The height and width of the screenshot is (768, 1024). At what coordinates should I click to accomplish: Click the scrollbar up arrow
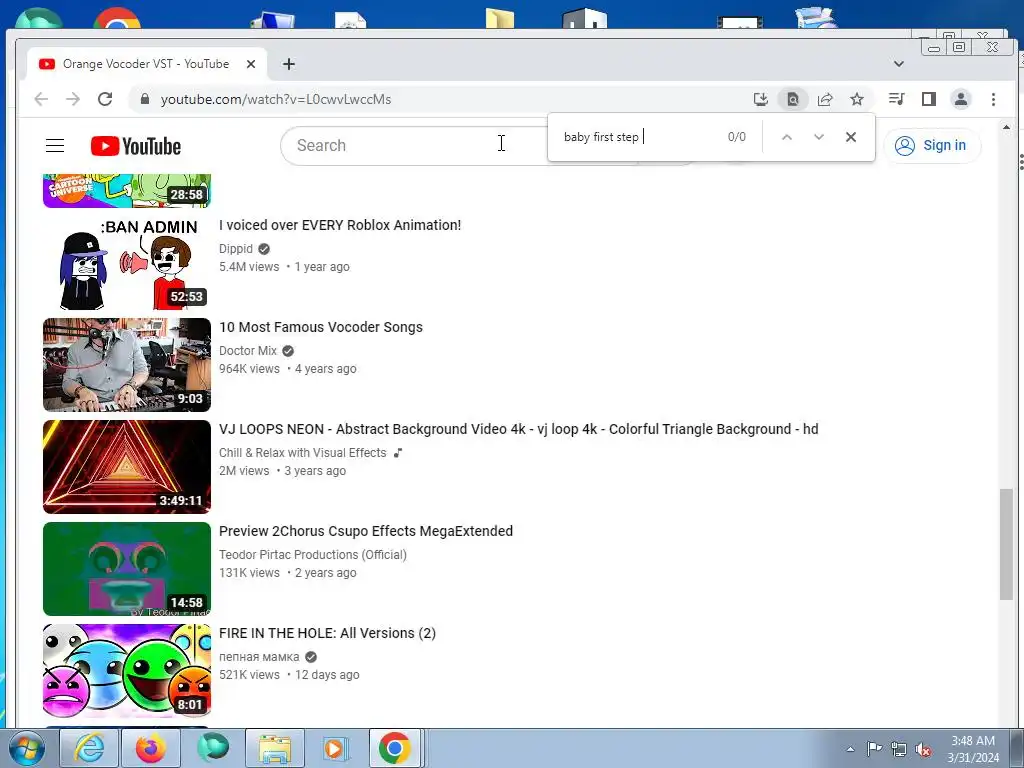coord(1006,127)
